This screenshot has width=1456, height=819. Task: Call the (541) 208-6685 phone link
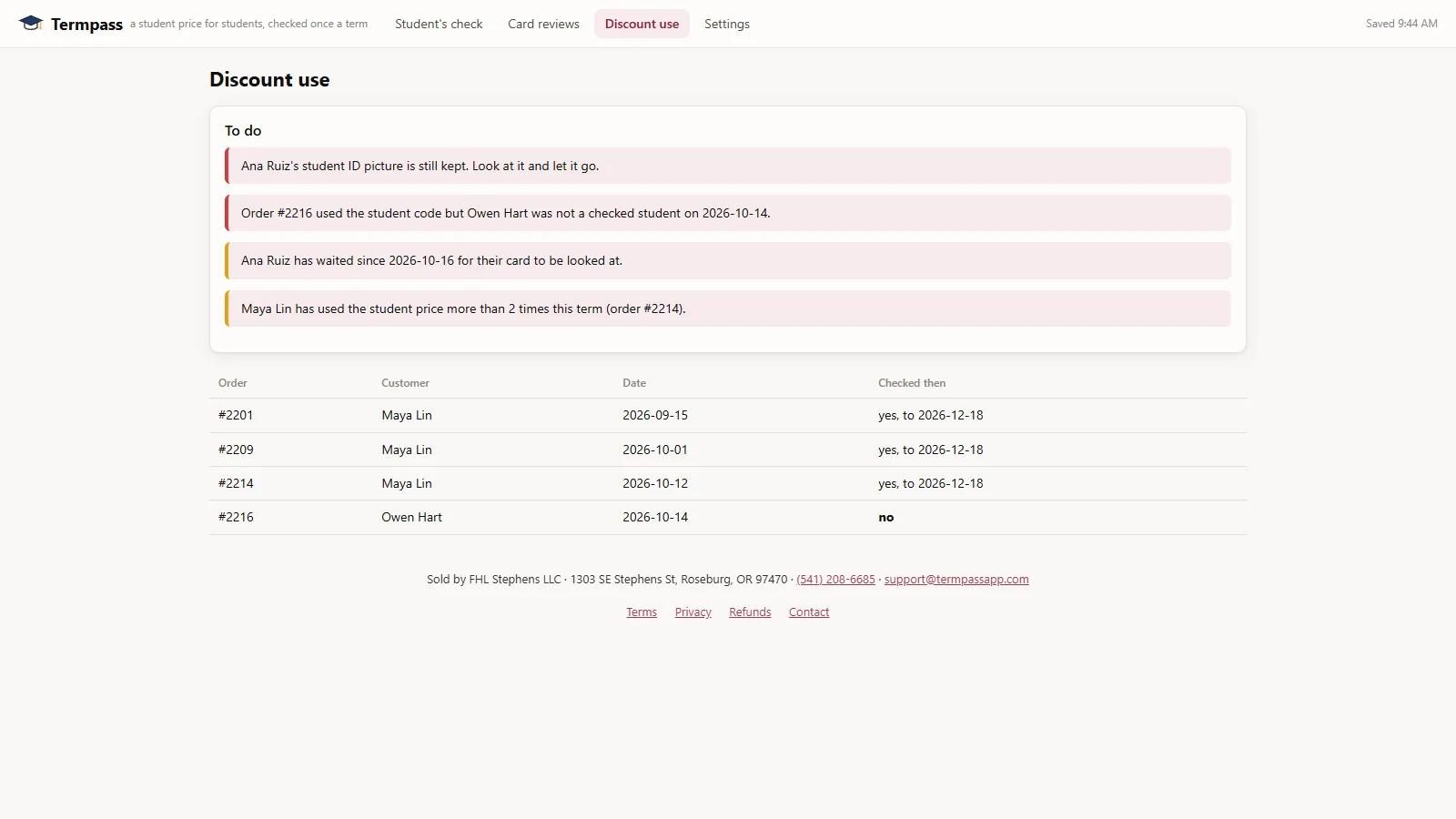[x=835, y=580]
